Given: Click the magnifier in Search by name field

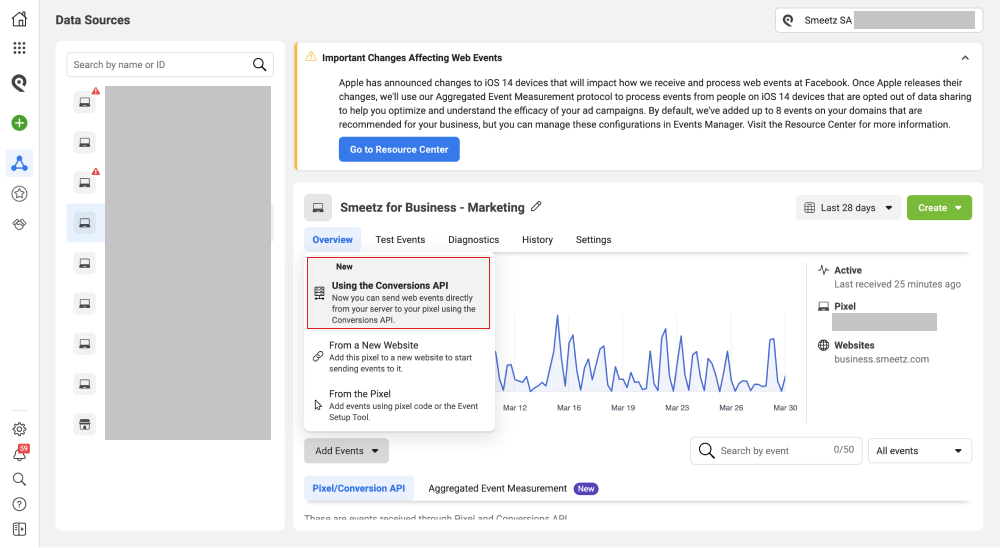Looking at the screenshot, I should tap(259, 64).
